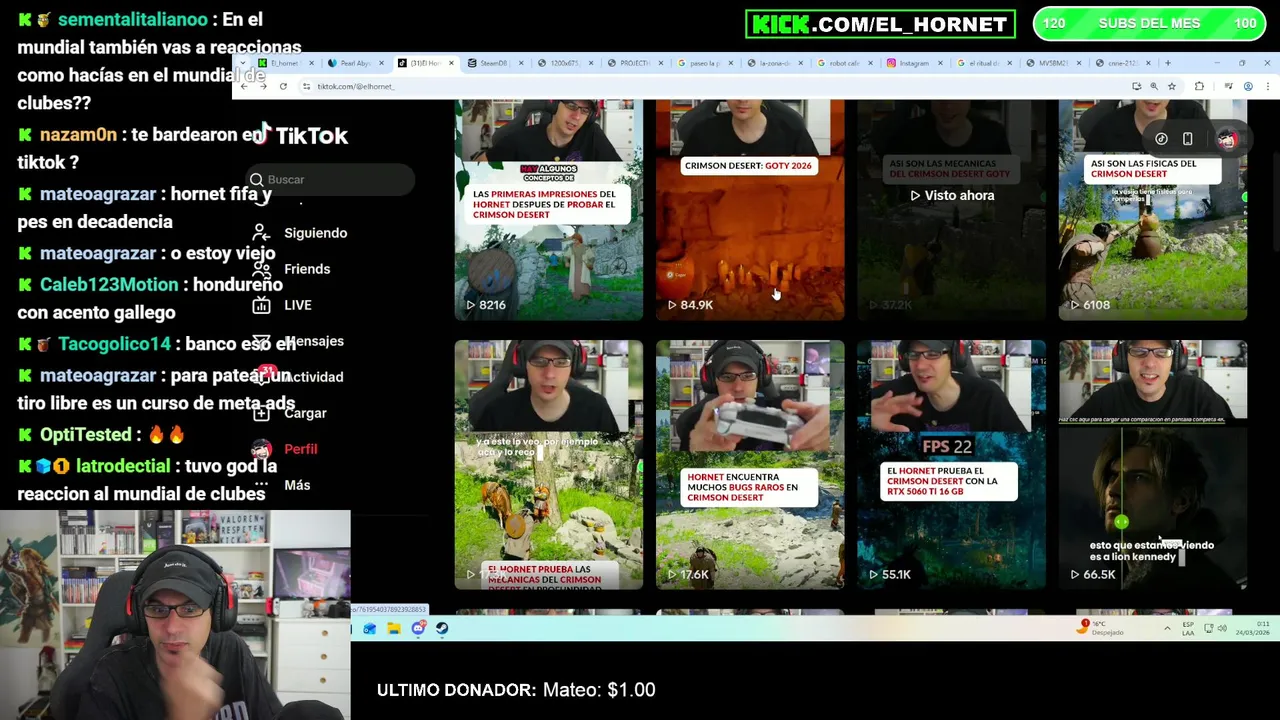Click the Siguiendo person icon
1280x720 pixels.
[x=261, y=232]
